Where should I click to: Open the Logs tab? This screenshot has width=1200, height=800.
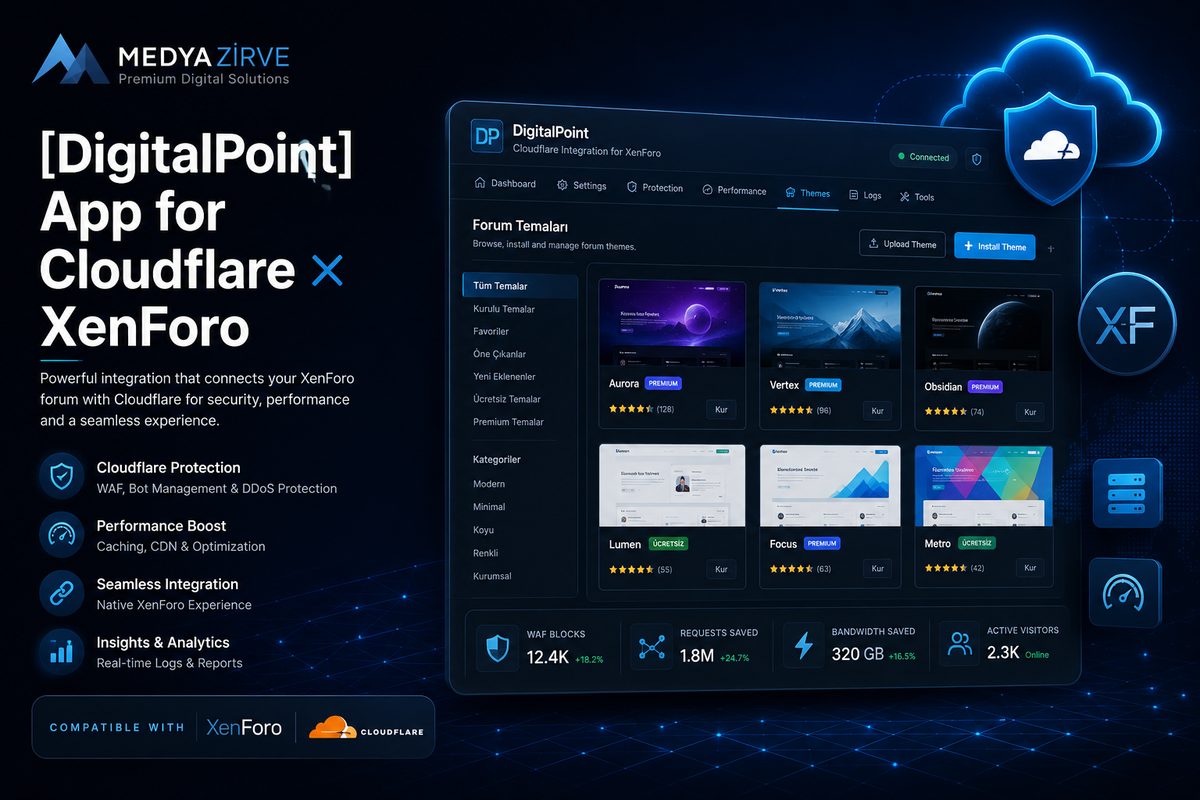[865, 195]
